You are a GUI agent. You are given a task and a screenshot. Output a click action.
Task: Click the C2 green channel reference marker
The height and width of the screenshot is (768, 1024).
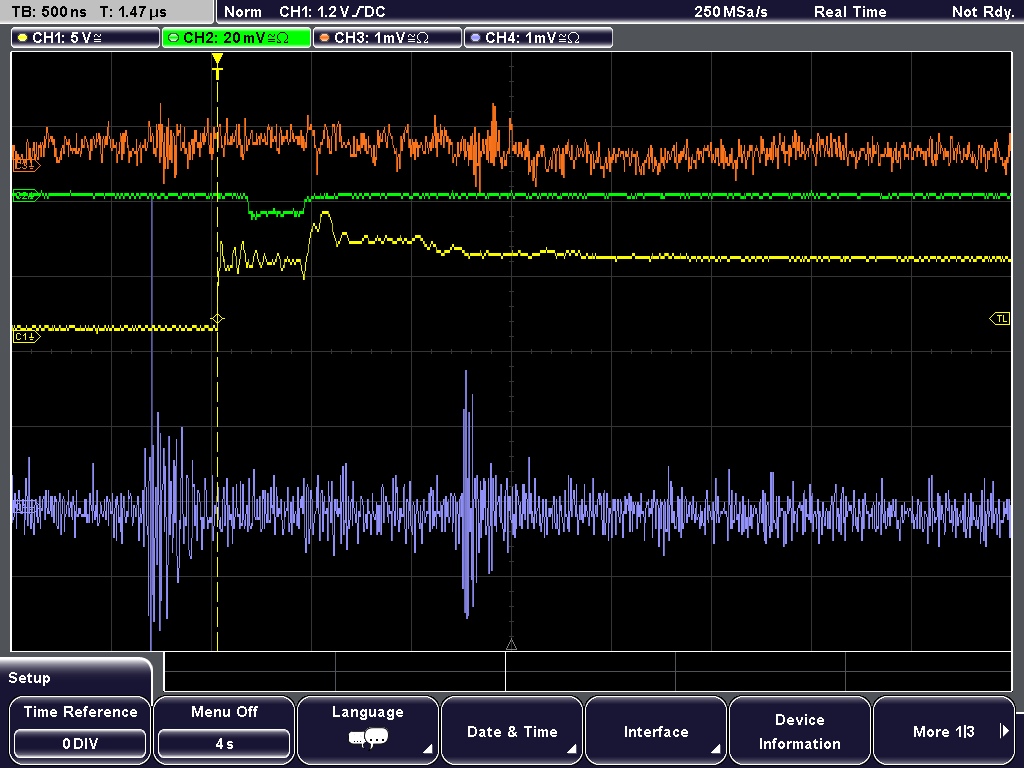click(x=26, y=195)
